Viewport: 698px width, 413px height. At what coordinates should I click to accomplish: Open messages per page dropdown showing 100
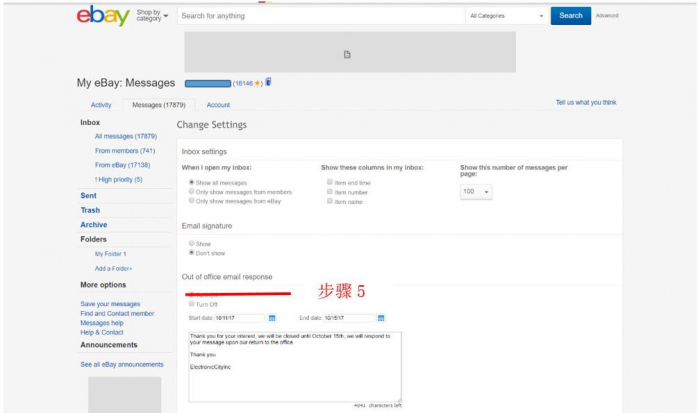(x=476, y=192)
